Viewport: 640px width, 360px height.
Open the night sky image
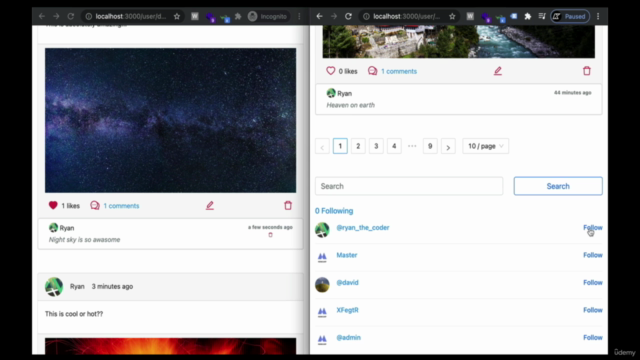tap(171, 120)
